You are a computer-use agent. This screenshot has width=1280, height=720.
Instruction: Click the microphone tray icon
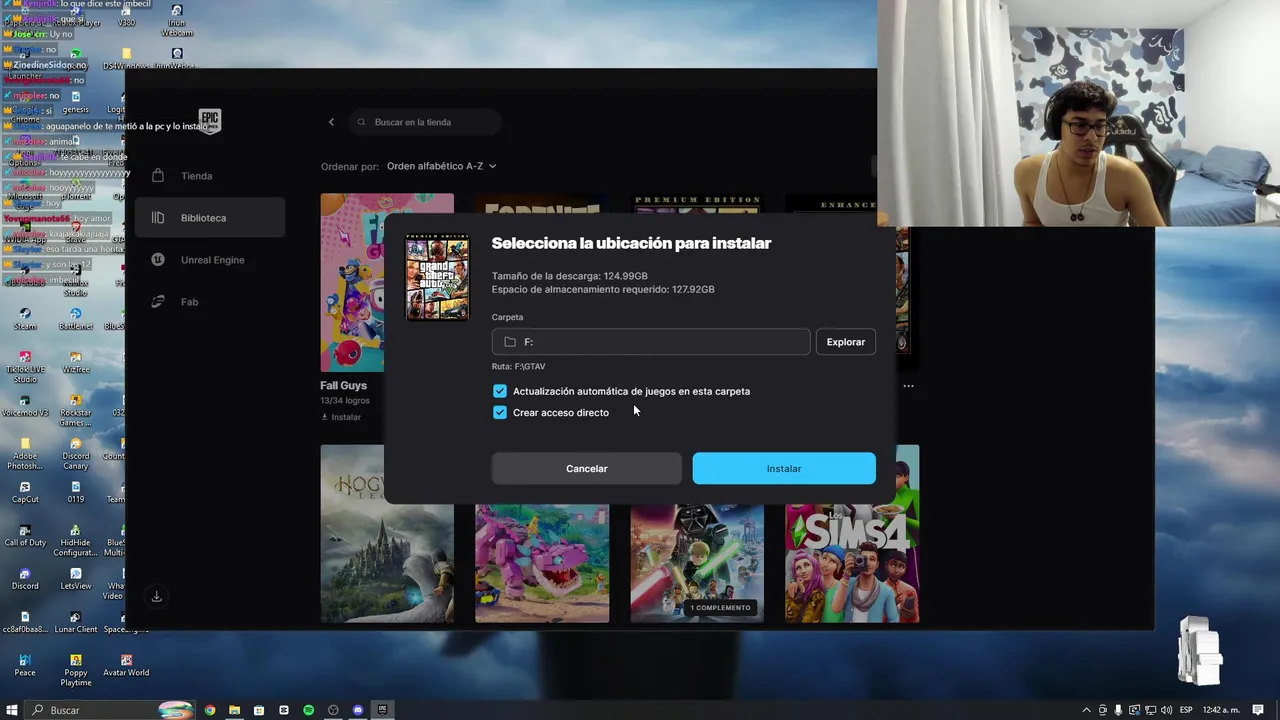1118,710
